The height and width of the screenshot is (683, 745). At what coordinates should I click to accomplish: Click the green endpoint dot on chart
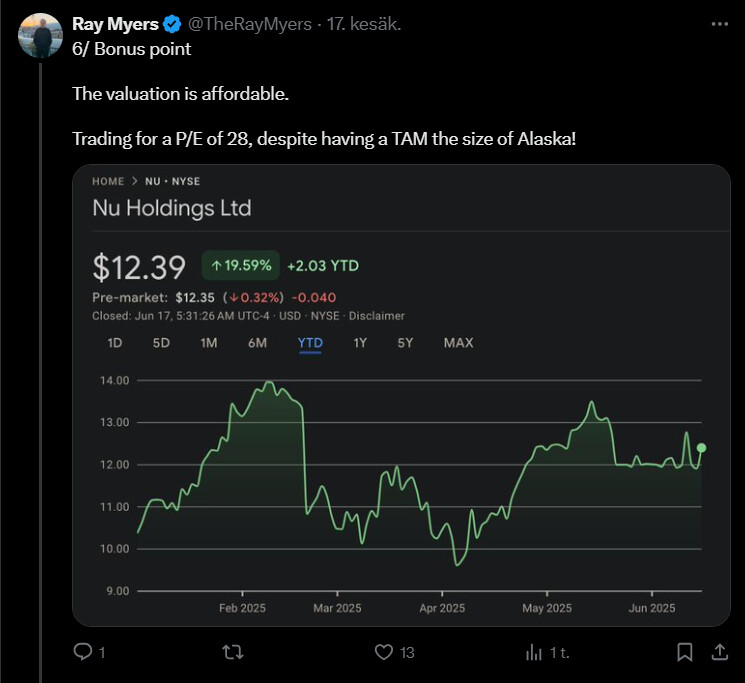click(x=702, y=448)
